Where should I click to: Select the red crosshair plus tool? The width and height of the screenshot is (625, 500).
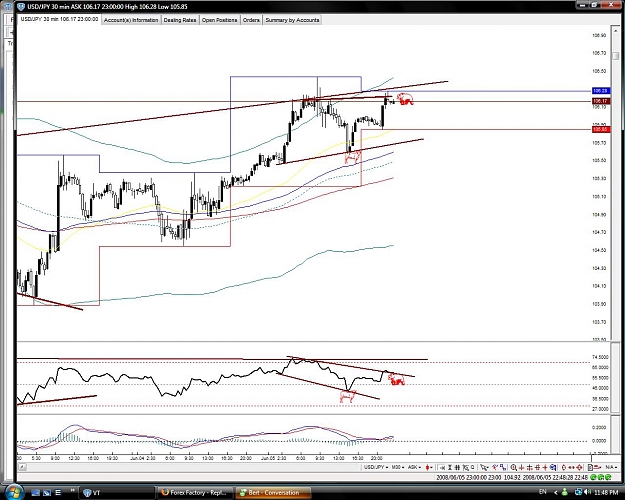[545, 467]
